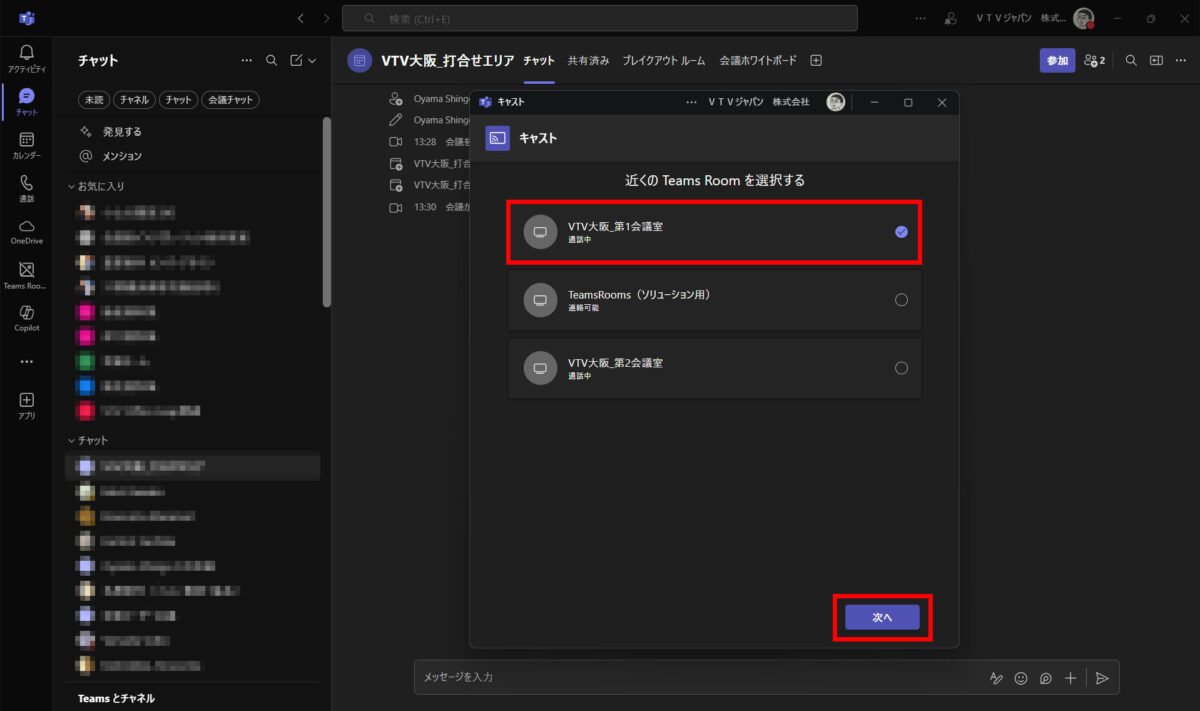Image resolution: width=1200 pixels, height=711 pixels.
Task: Open meeting chat more options ellipsis
Action: pos(1181,60)
